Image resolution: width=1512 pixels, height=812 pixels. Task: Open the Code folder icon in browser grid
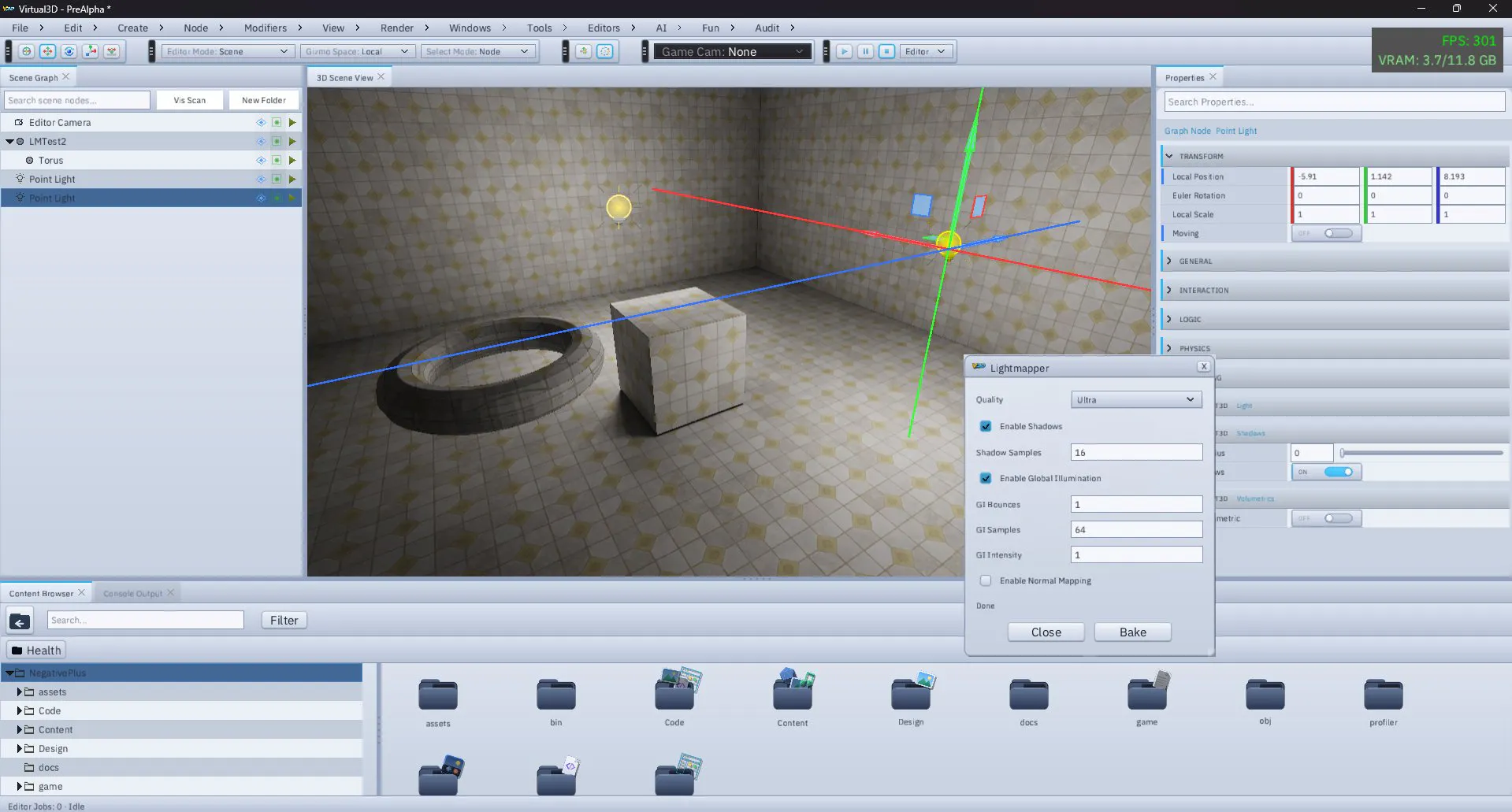pyautogui.click(x=676, y=690)
